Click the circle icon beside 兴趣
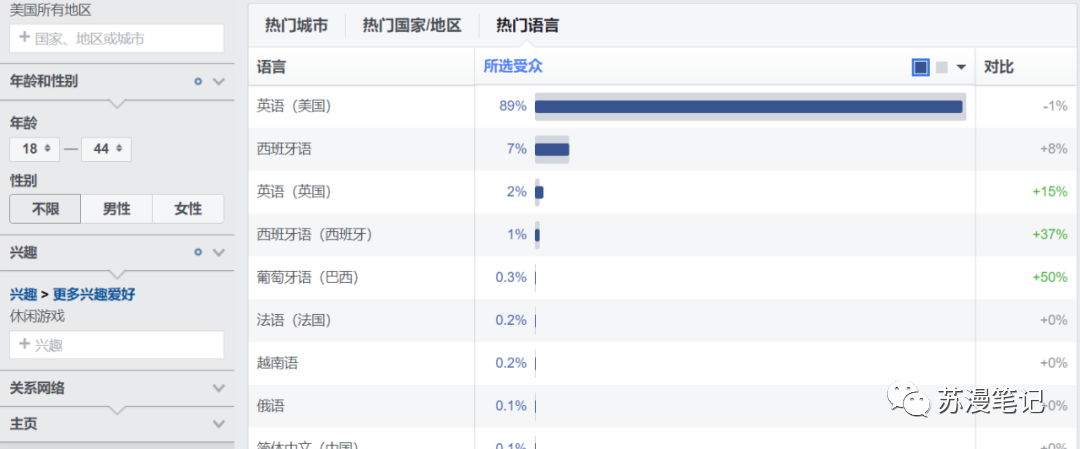The image size is (1080, 449). 198,252
